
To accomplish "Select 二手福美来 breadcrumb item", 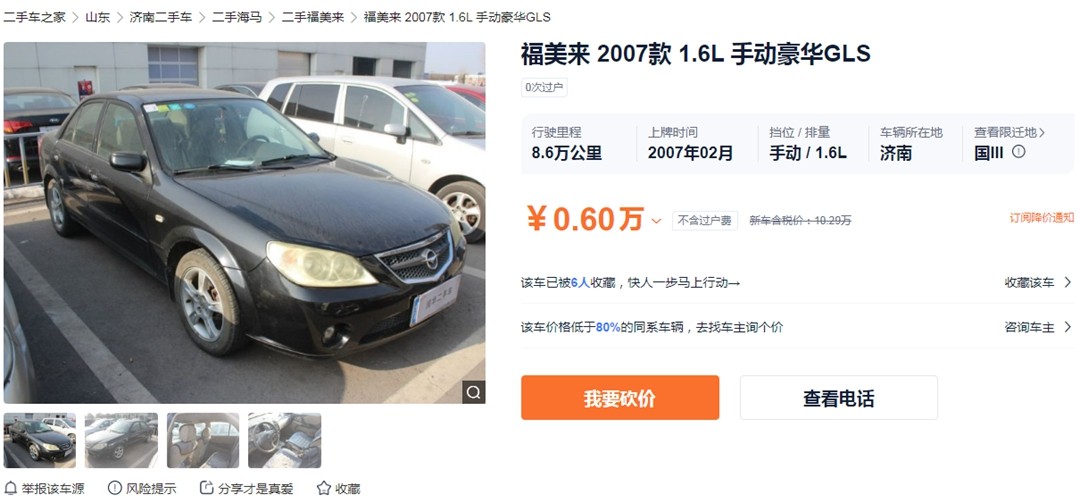I will point(313,17).
